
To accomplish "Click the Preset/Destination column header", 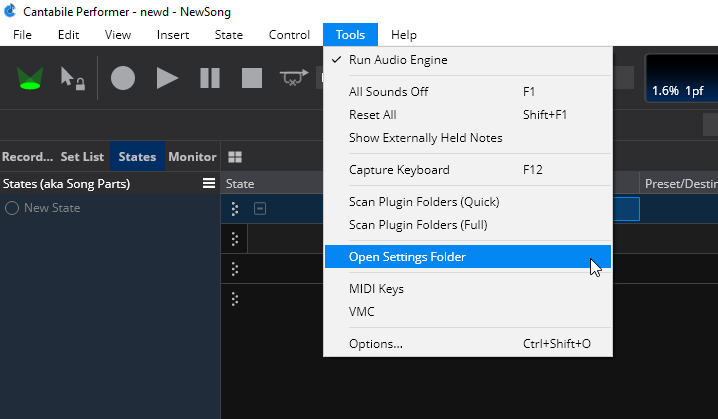I will 681,184.
